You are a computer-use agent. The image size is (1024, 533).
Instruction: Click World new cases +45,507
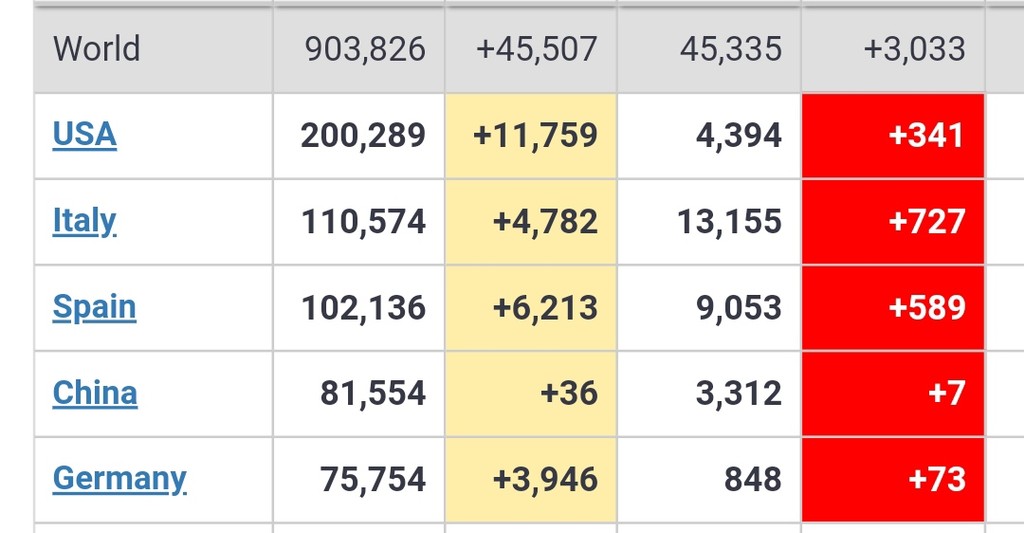[x=536, y=48]
